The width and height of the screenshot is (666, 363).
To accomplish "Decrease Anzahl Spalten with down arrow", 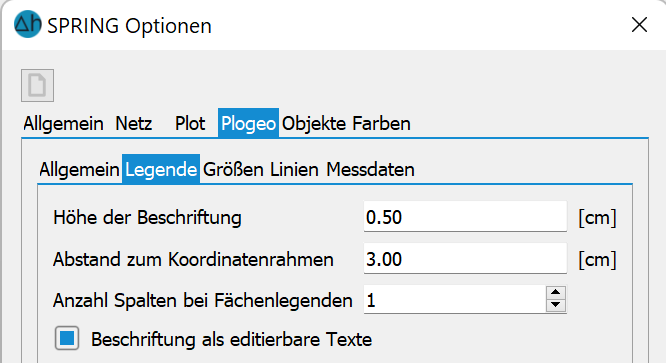I will 556,305.
